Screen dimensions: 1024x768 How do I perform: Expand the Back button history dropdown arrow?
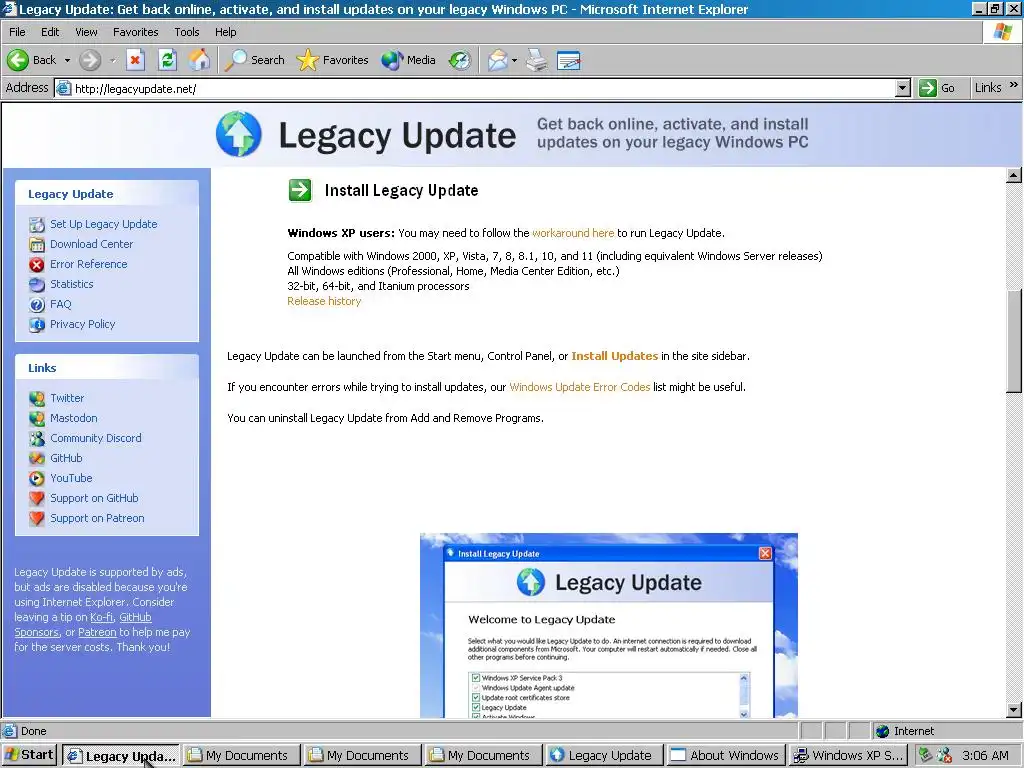pos(67,60)
